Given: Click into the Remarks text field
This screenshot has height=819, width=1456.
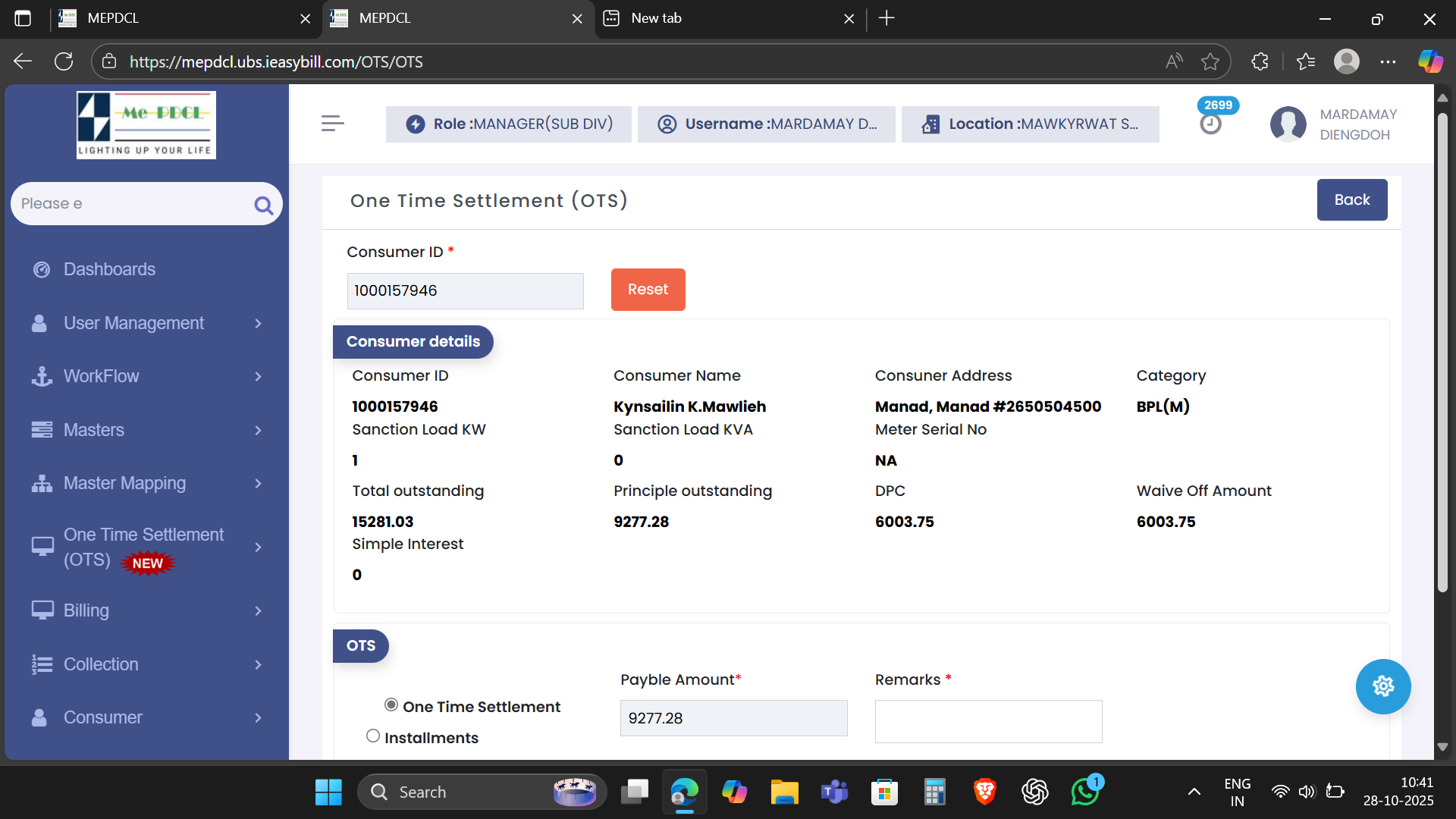Looking at the screenshot, I should point(987,721).
